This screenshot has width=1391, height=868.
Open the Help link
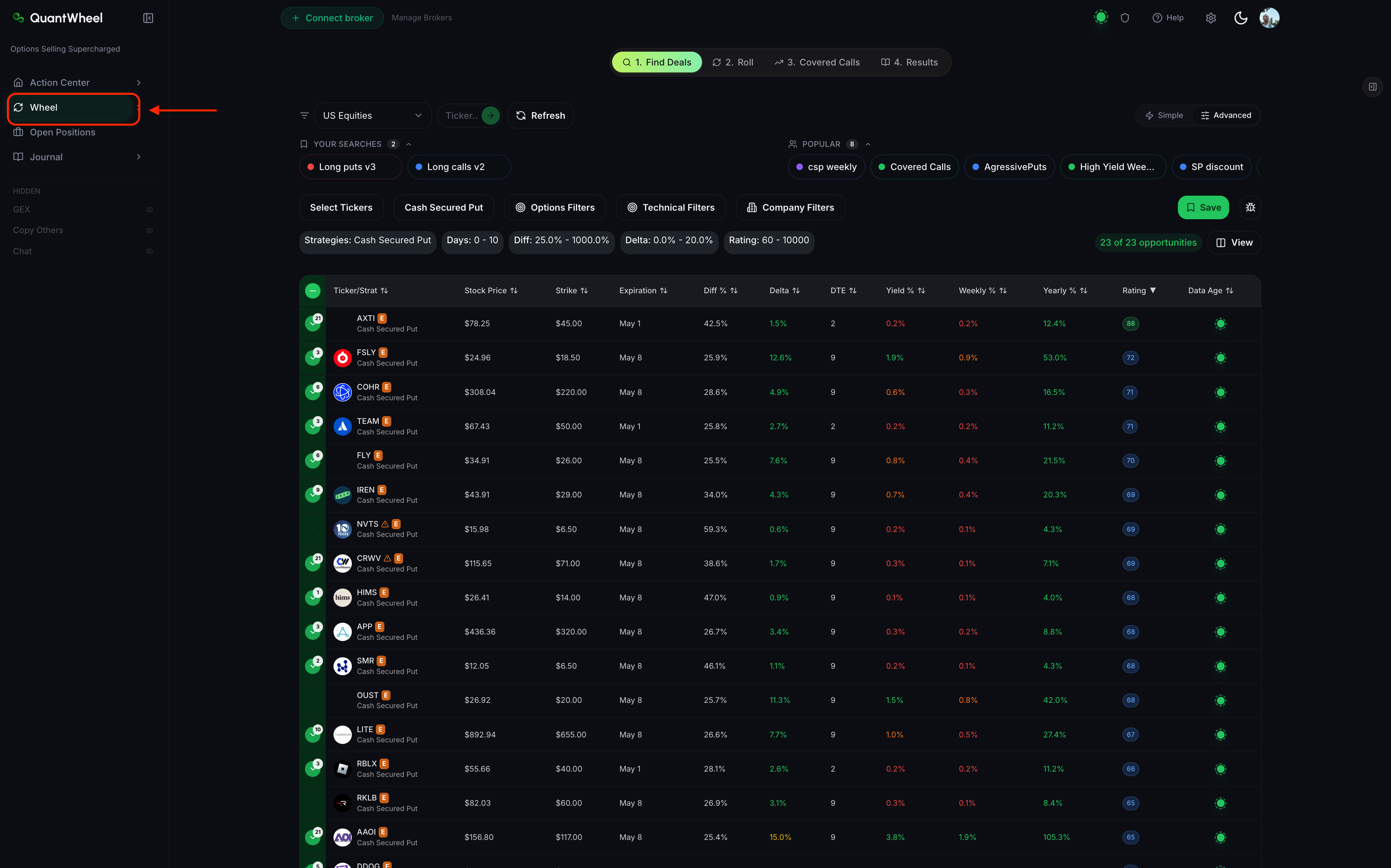click(x=1168, y=18)
